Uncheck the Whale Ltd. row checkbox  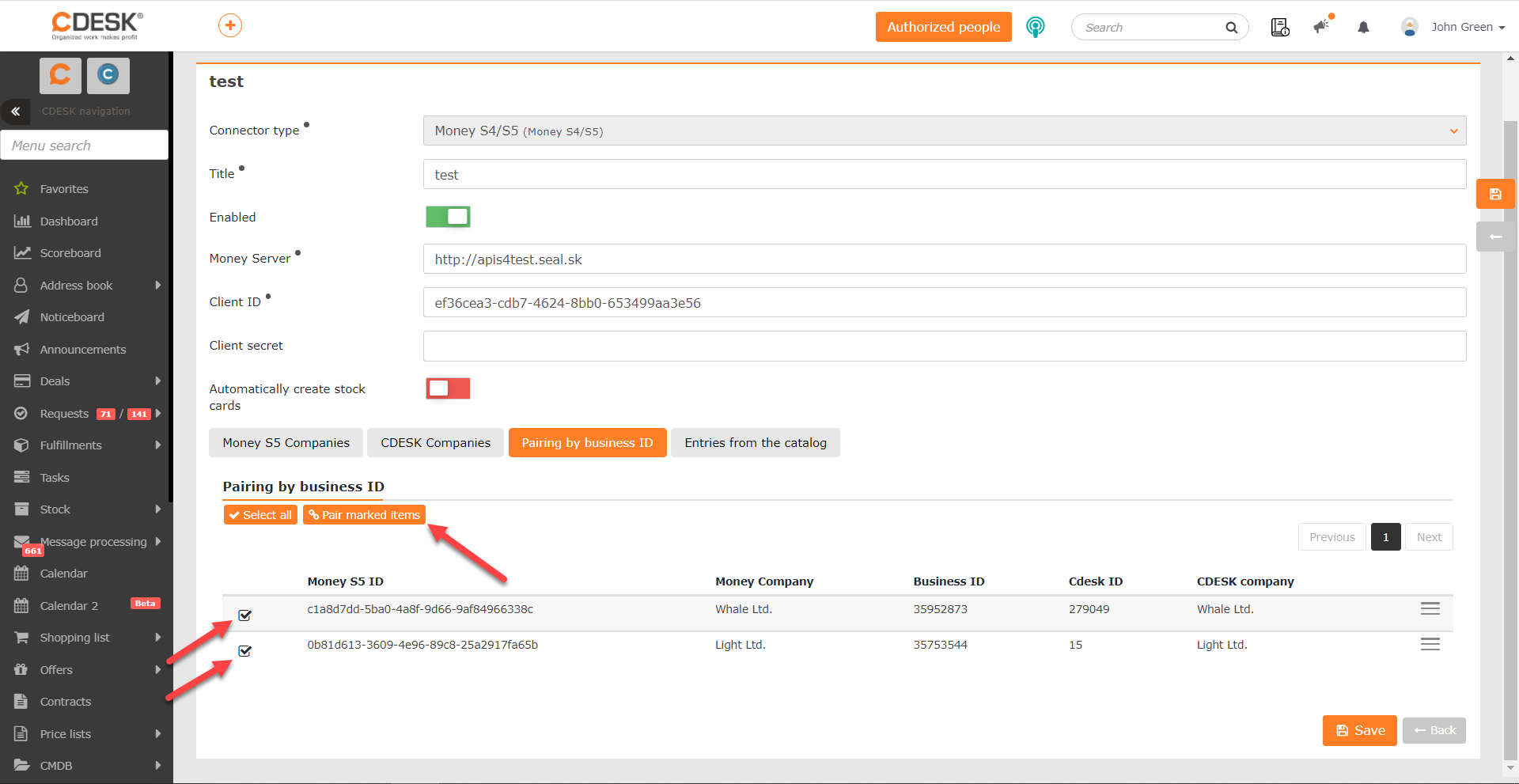point(245,615)
